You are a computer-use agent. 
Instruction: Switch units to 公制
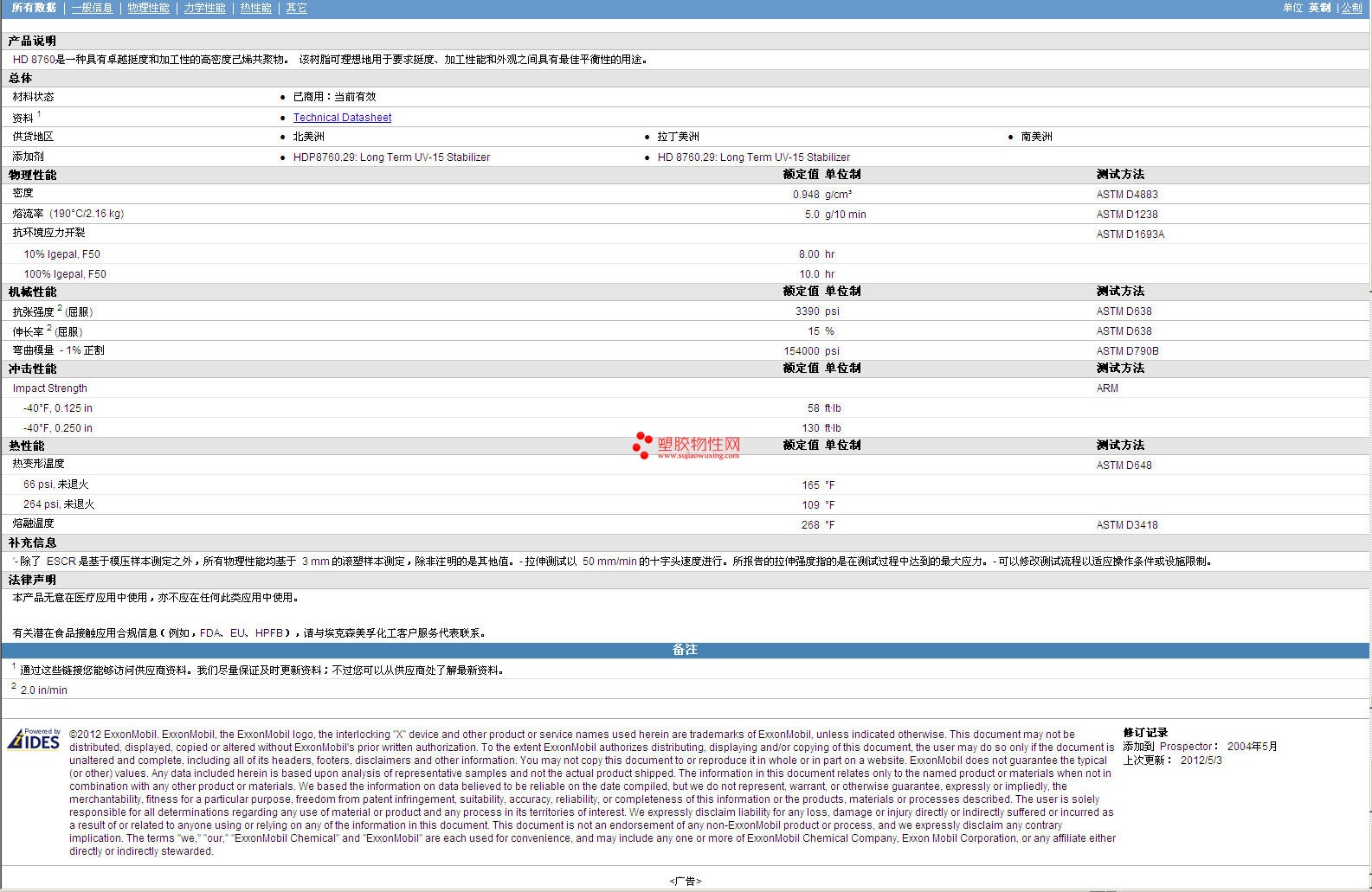point(1351,8)
